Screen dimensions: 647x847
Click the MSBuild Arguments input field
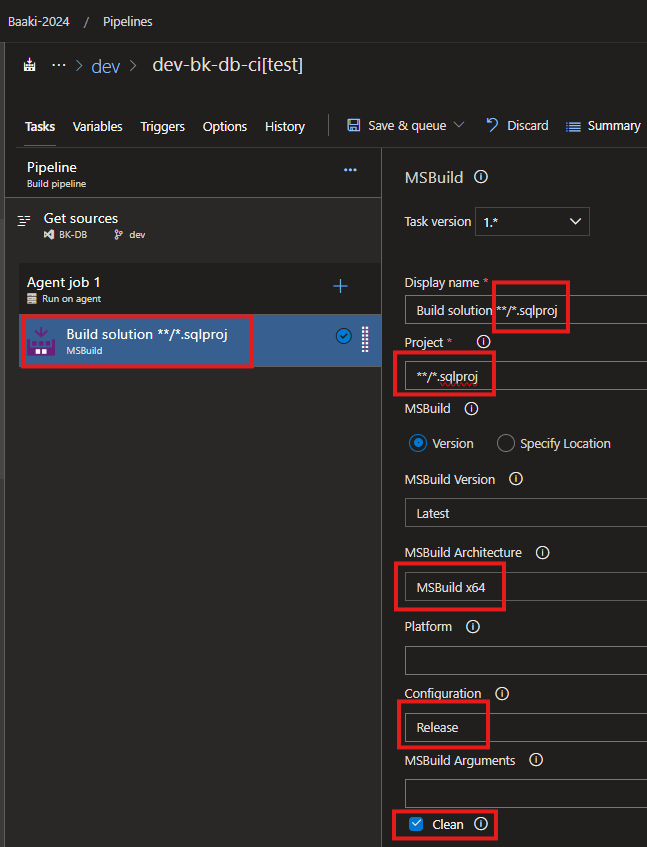coord(526,794)
